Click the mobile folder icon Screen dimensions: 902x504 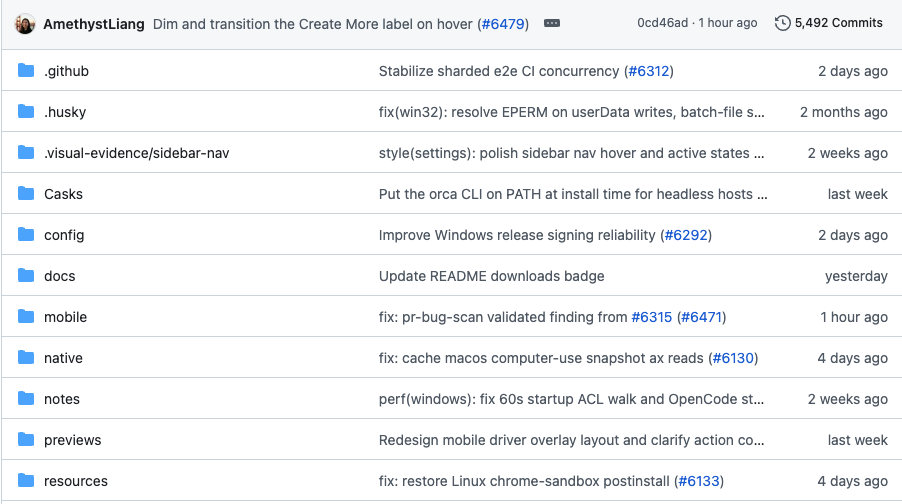click(x=26, y=316)
